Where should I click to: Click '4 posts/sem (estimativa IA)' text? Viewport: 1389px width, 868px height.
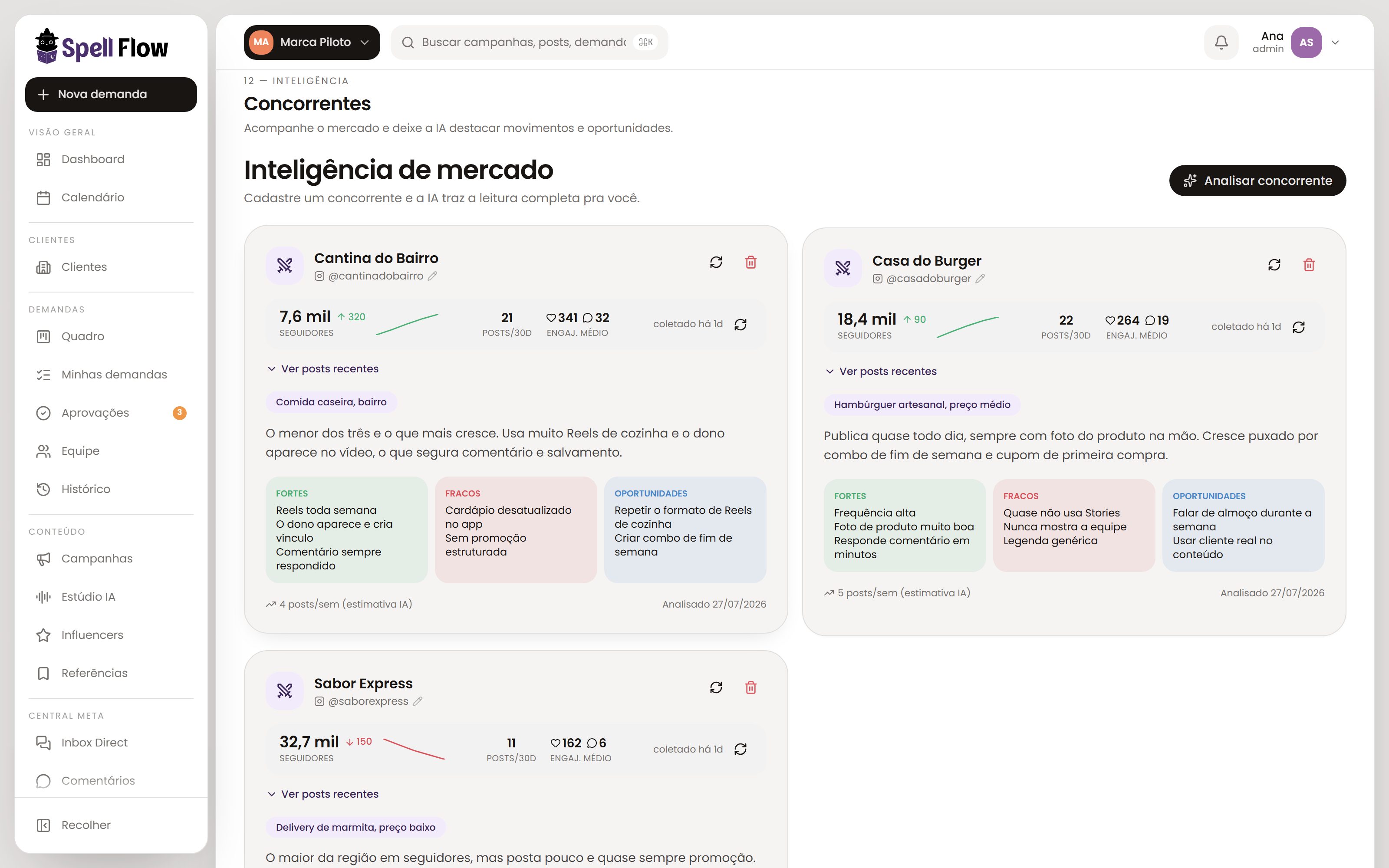coord(346,605)
